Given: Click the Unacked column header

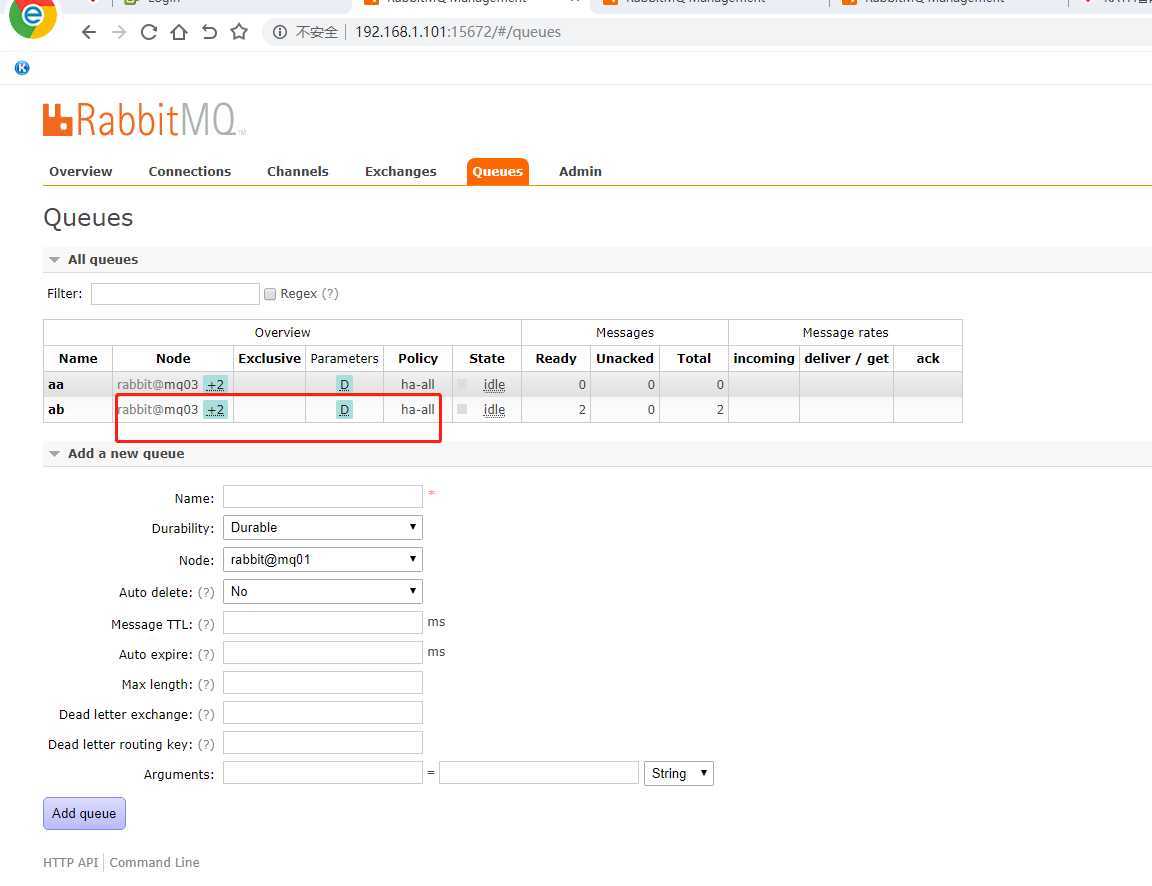Looking at the screenshot, I should pos(624,359).
